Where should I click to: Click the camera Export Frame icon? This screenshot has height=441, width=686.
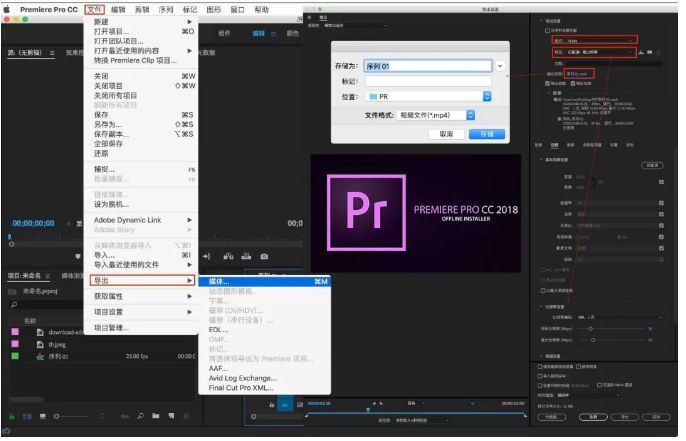click(x=264, y=257)
